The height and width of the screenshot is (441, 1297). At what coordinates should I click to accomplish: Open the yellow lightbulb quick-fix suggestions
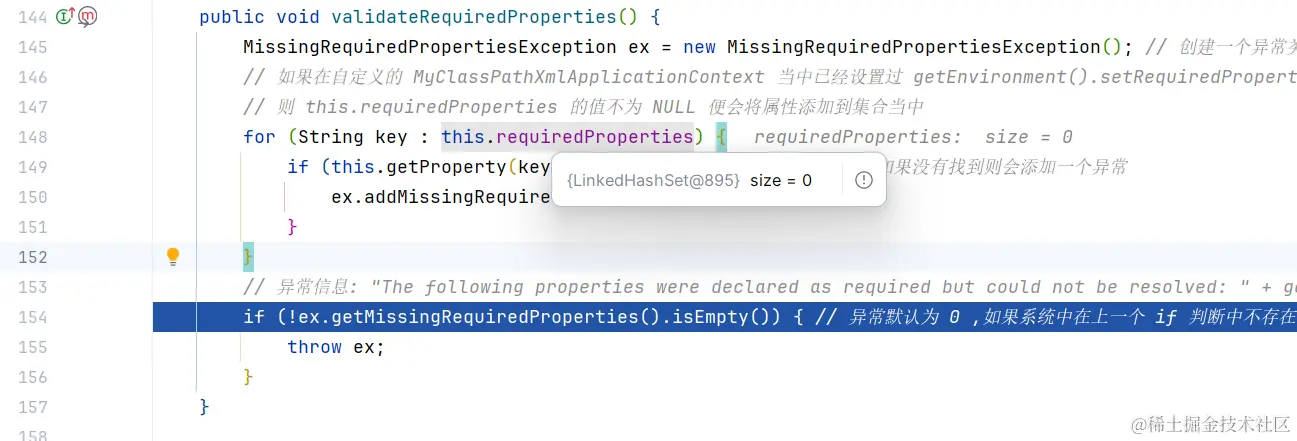pyautogui.click(x=173, y=256)
